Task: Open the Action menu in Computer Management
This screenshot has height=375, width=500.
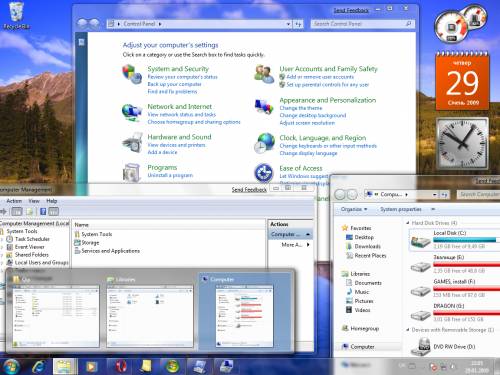Action: click(14, 201)
